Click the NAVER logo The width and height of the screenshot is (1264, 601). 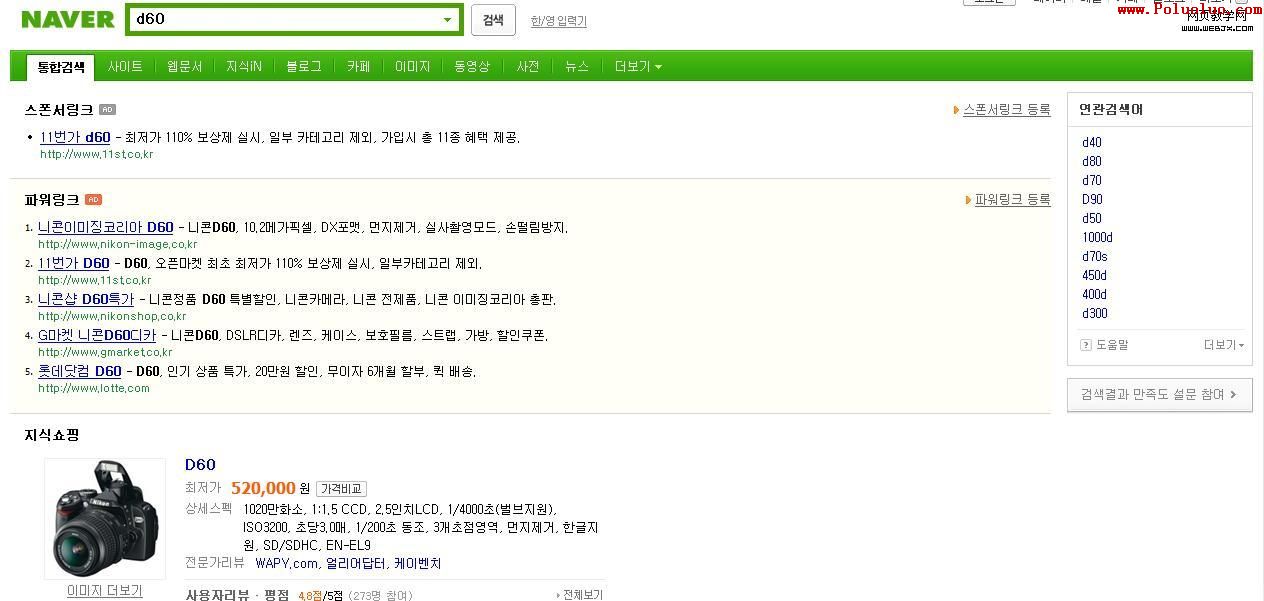[x=68, y=19]
